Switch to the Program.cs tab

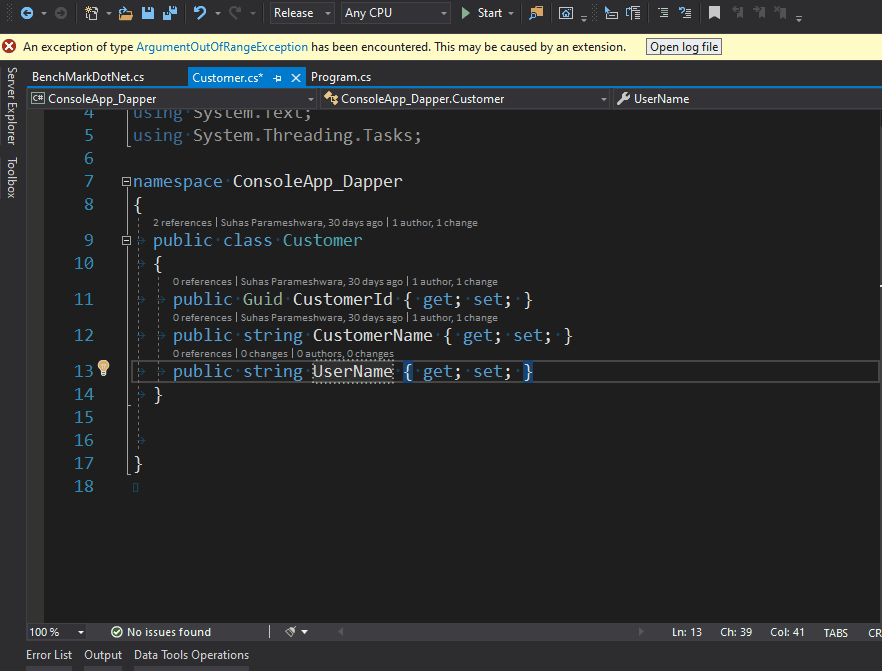[x=341, y=77]
